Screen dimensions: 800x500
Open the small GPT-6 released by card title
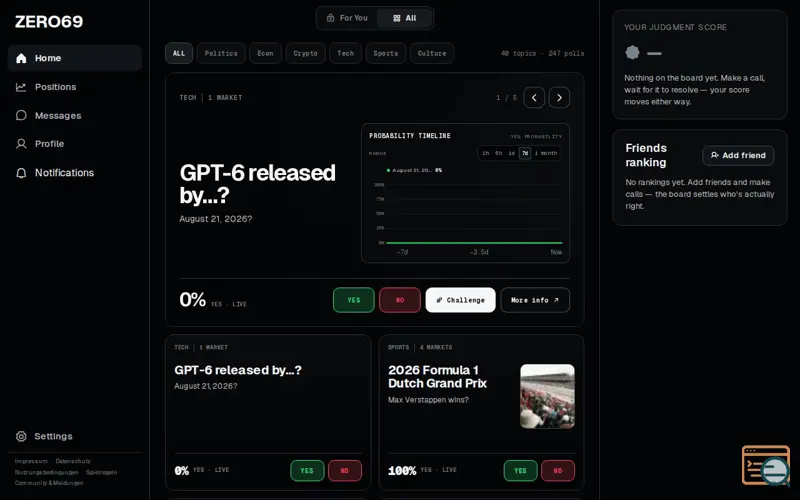click(x=238, y=370)
